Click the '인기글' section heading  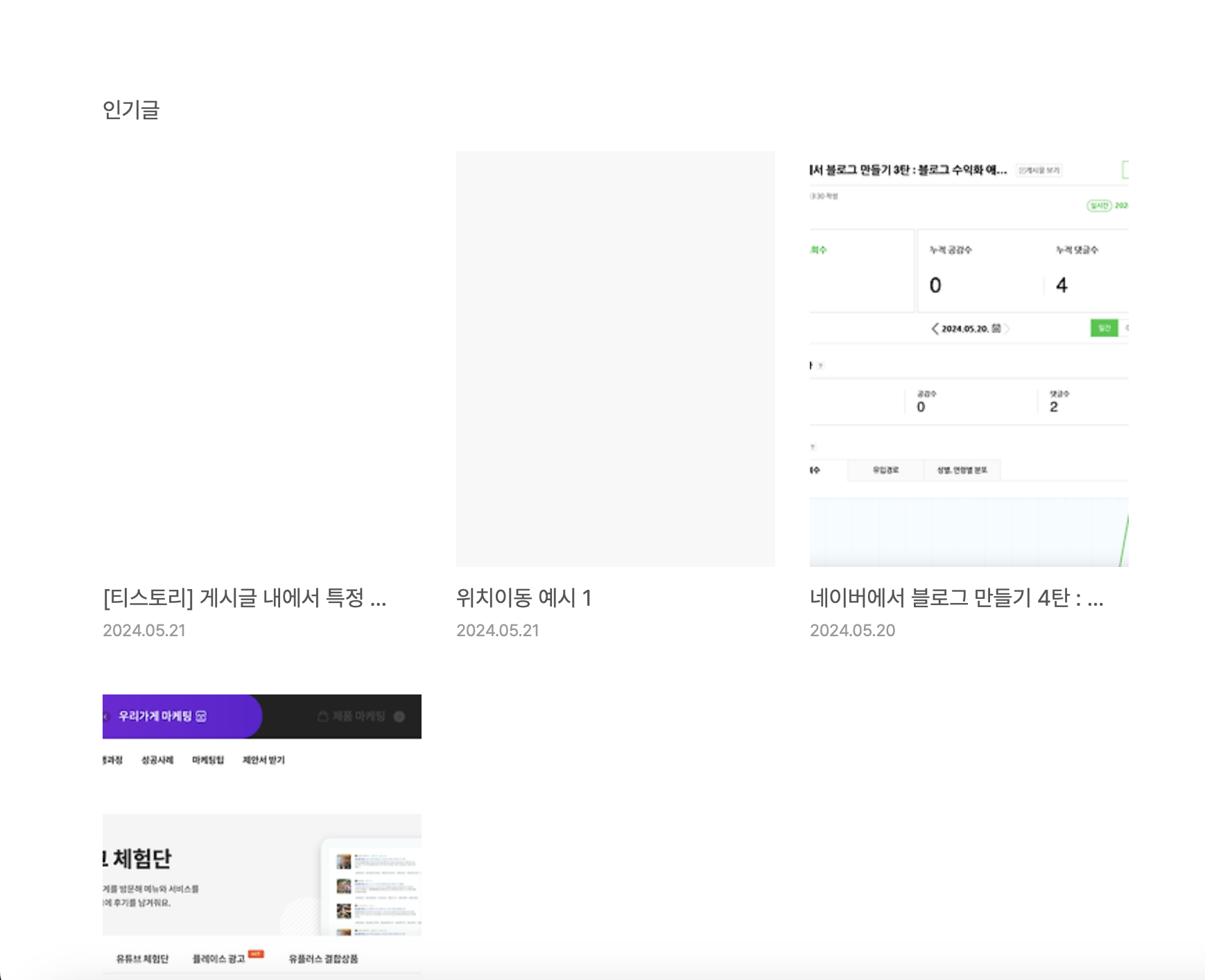pyautogui.click(x=131, y=110)
